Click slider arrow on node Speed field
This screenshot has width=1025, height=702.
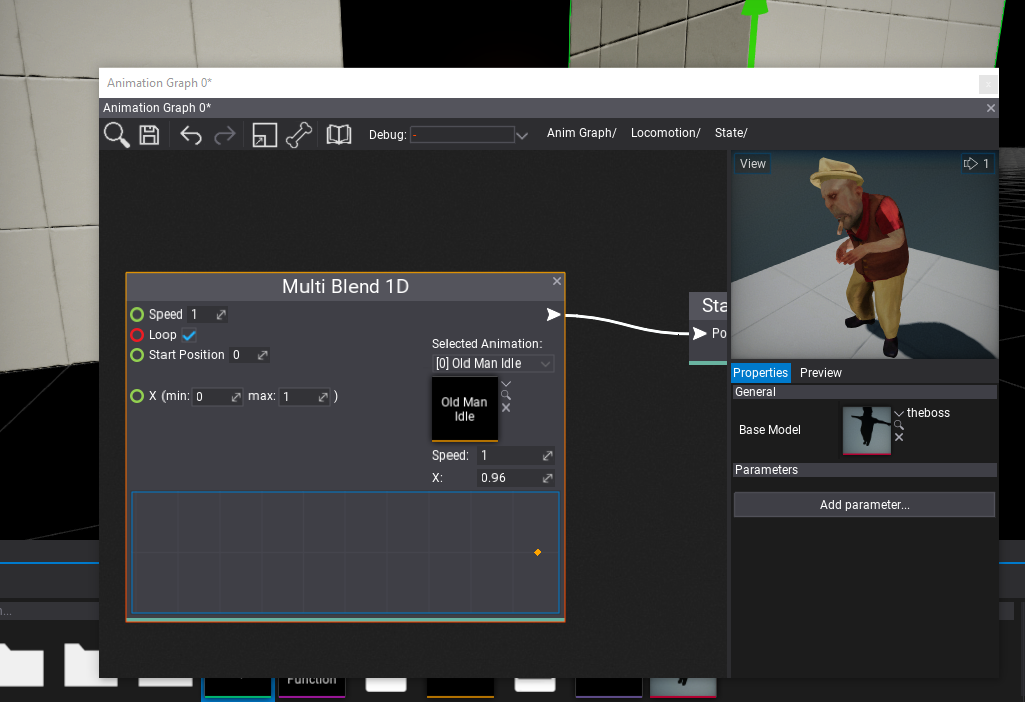click(x=222, y=314)
